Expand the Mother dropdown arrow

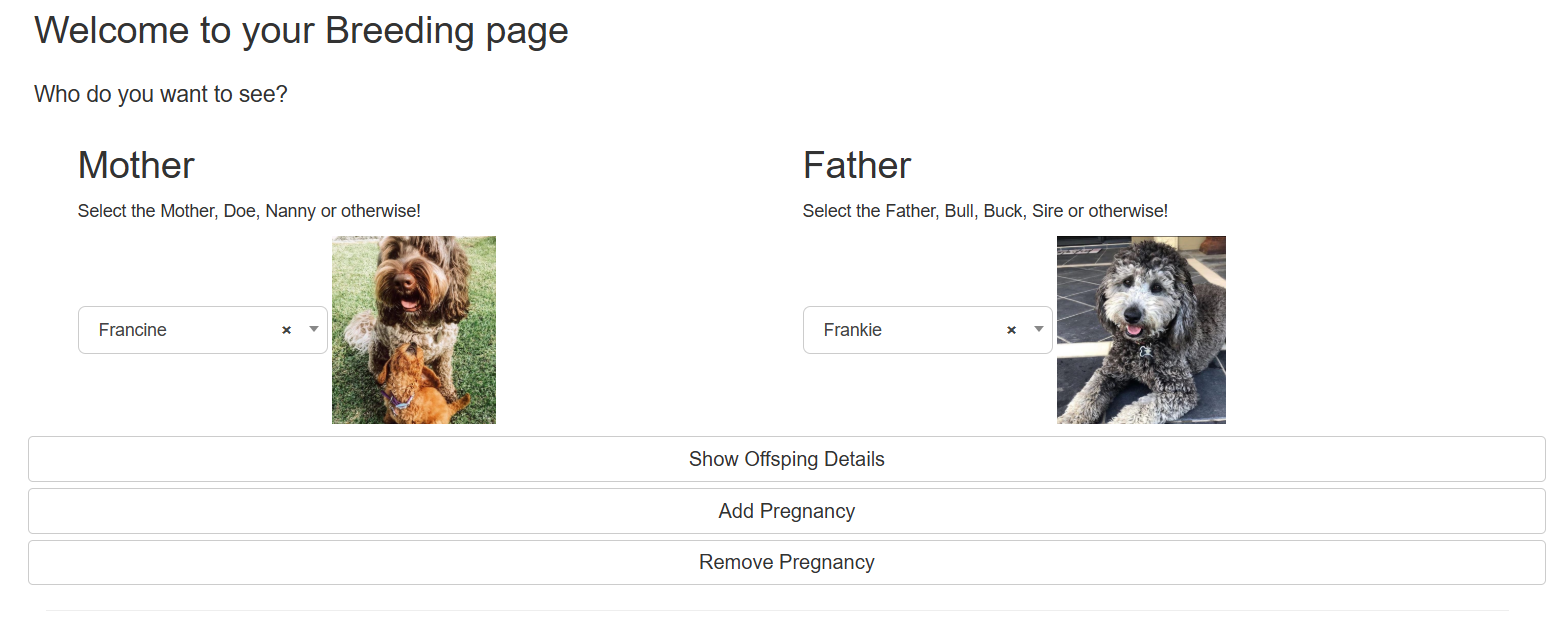[314, 329]
